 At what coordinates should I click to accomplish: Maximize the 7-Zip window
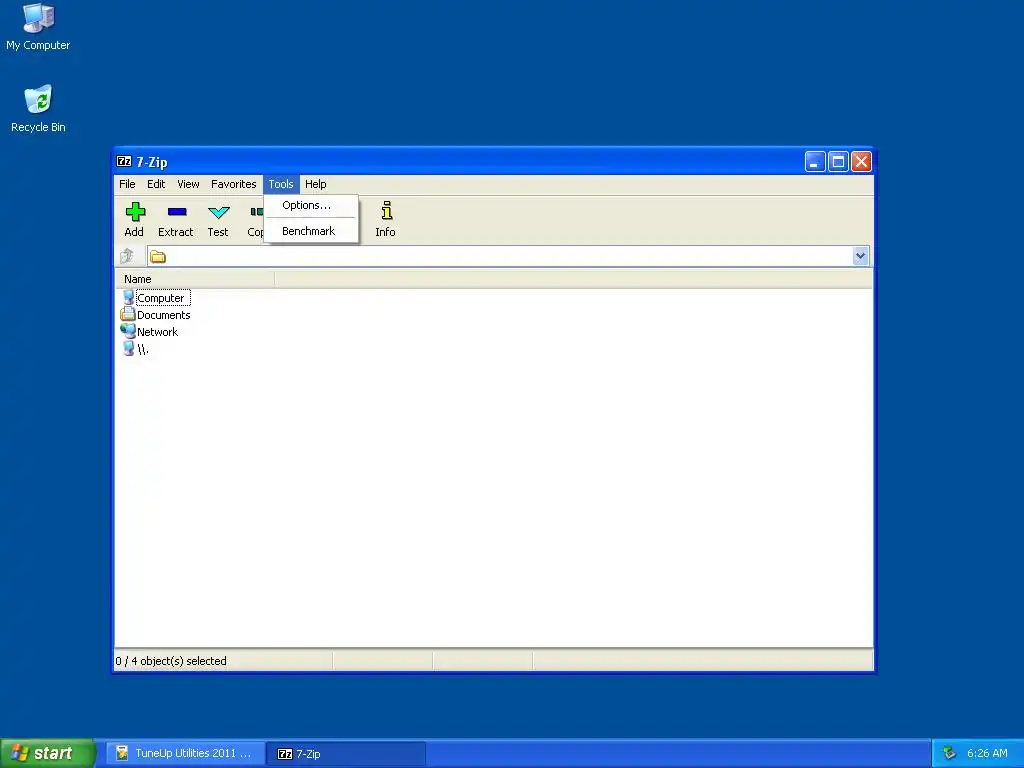839,161
